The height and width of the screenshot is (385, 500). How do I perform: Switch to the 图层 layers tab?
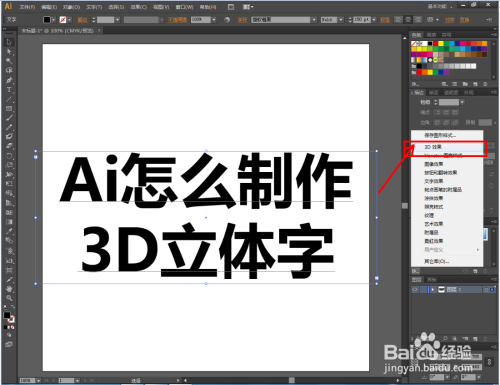pyautogui.click(x=417, y=279)
